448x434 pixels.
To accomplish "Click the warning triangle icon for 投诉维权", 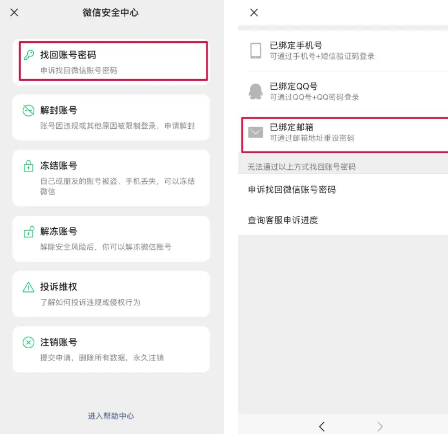I will coord(28,287).
